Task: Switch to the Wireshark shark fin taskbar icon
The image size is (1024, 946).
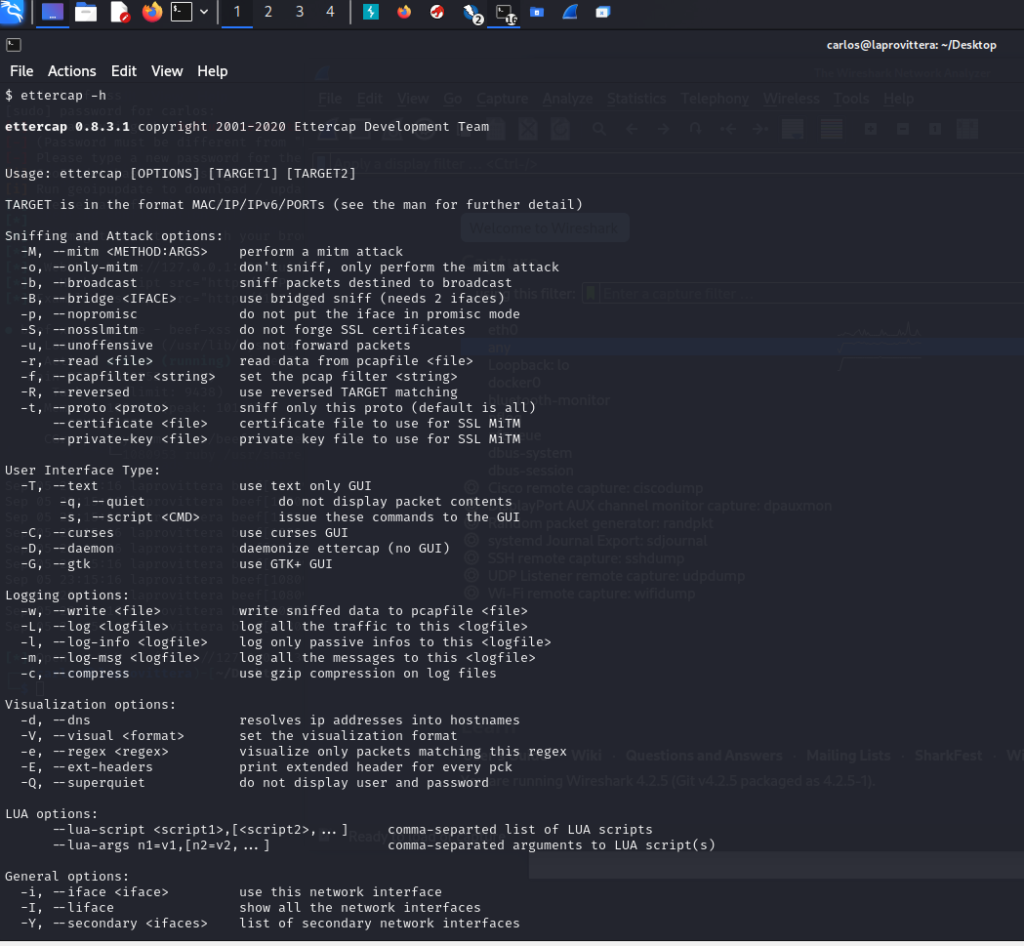Action: pos(570,12)
